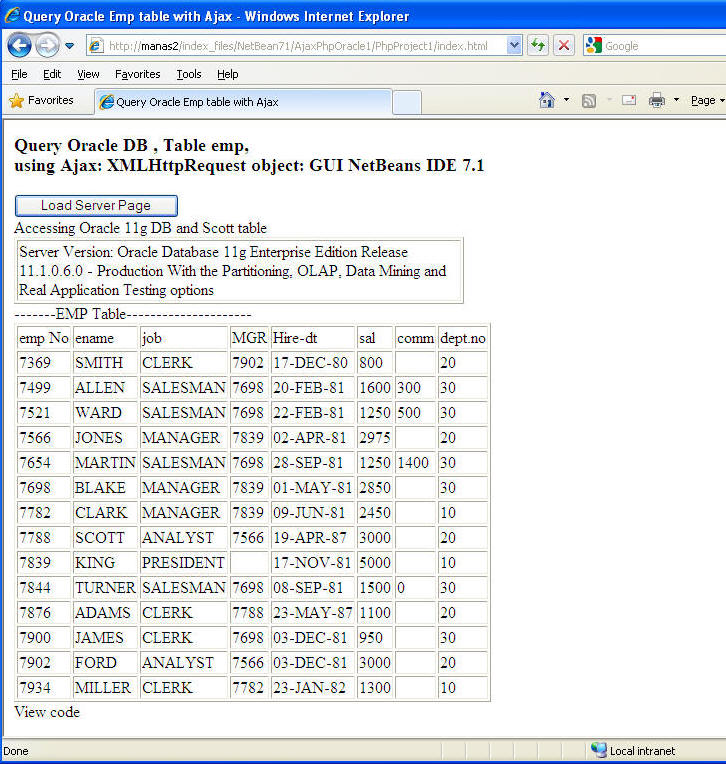Expand the Print dropdown arrow
The width and height of the screenshot is (726, 764).
pyautogui.click(x=676, y=100)
